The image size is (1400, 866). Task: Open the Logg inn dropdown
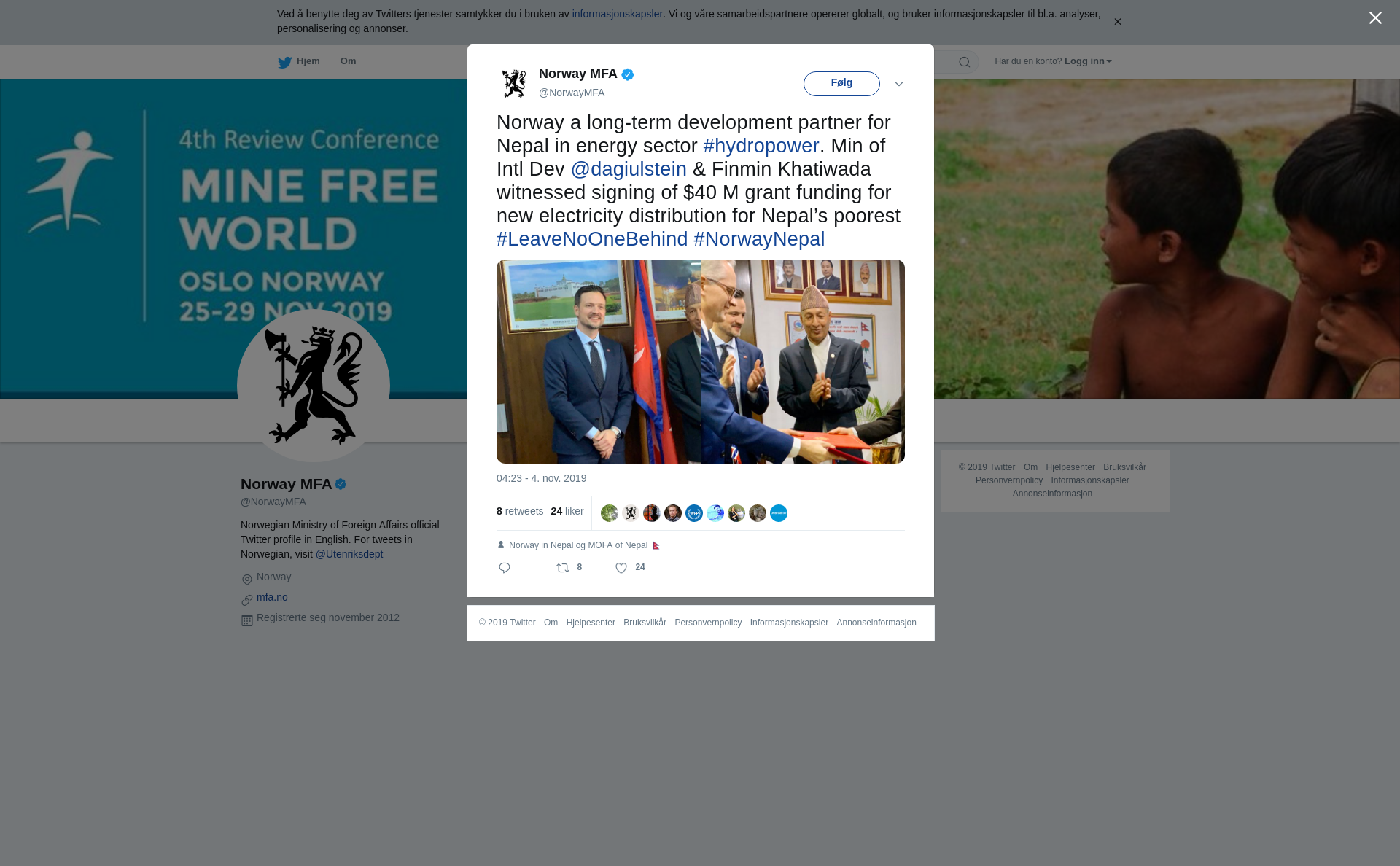[x=1088, y=61]
